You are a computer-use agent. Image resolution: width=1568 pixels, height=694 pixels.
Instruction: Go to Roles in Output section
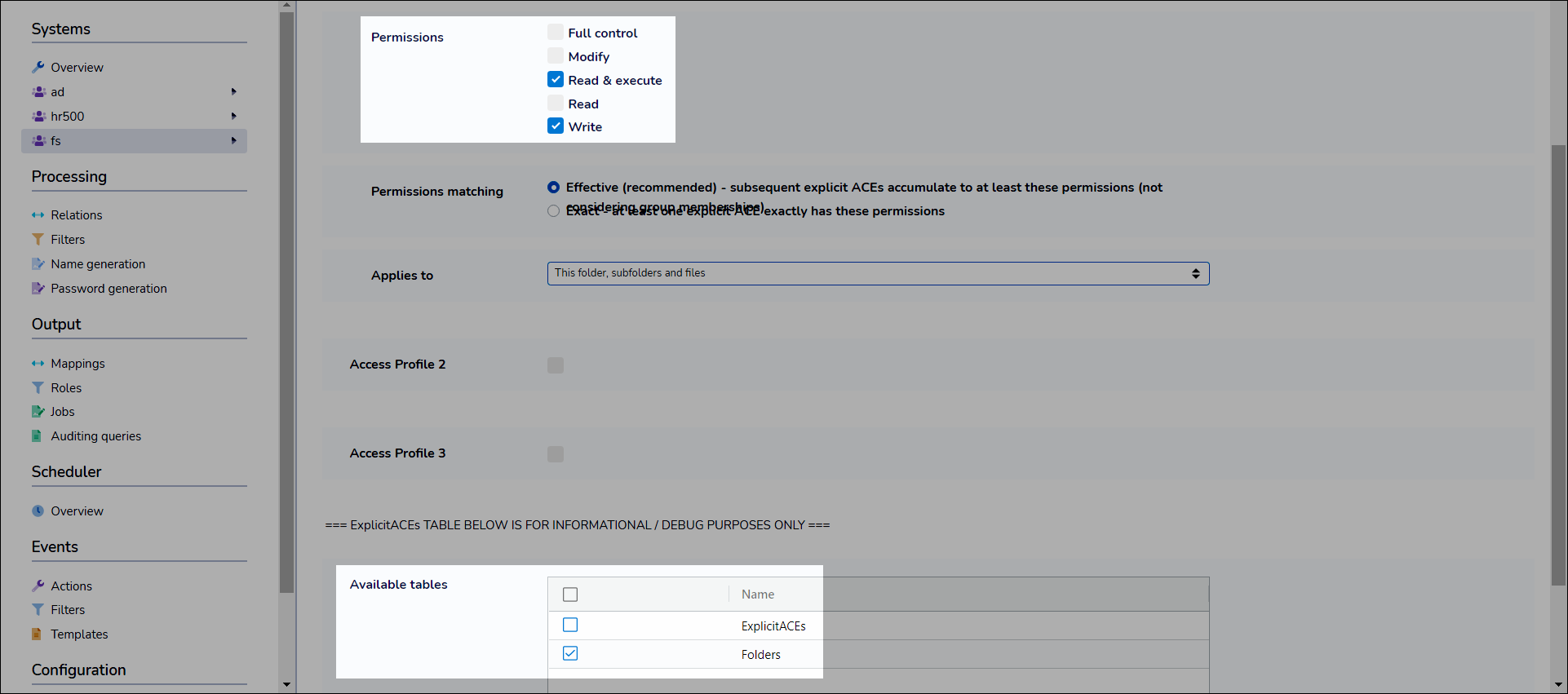click(66, 387)
